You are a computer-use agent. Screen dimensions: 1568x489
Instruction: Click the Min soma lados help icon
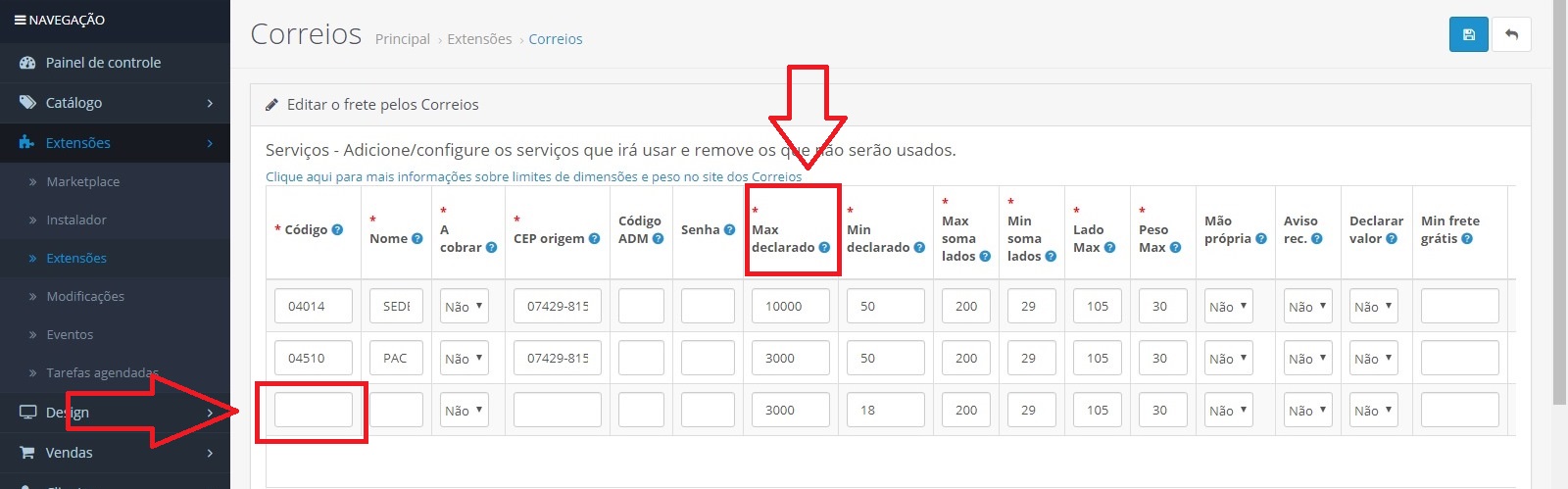coord(1051,256)
